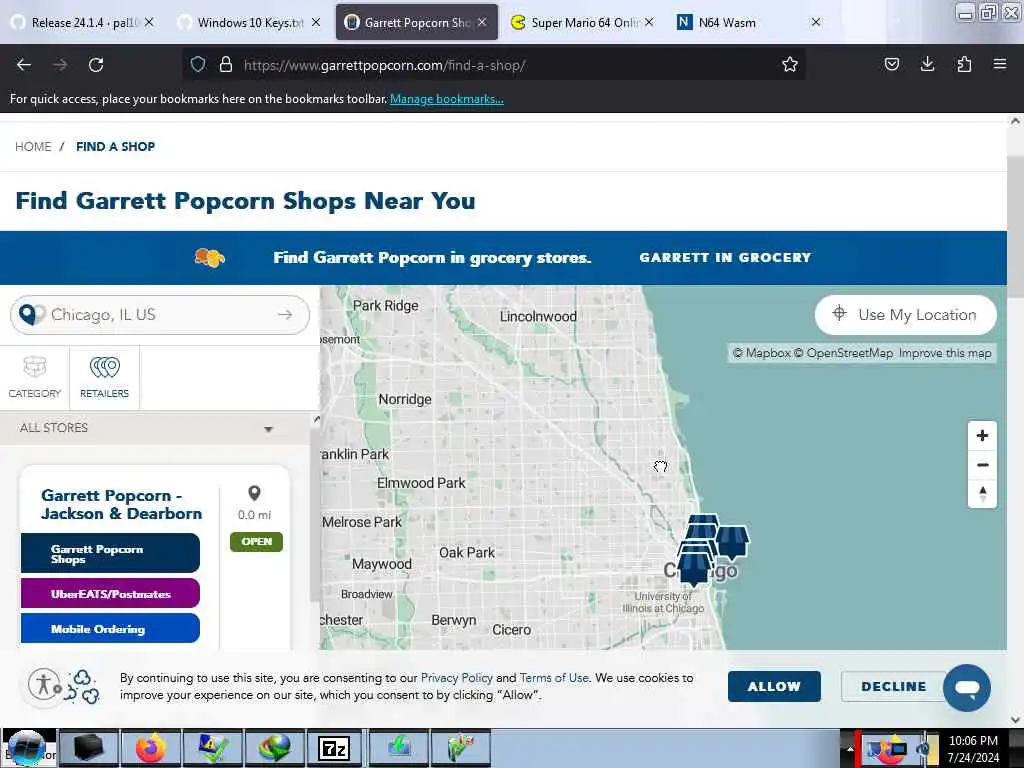
Task: Click the location pin icon above 0.0 mi
Action: coord(254,493)
